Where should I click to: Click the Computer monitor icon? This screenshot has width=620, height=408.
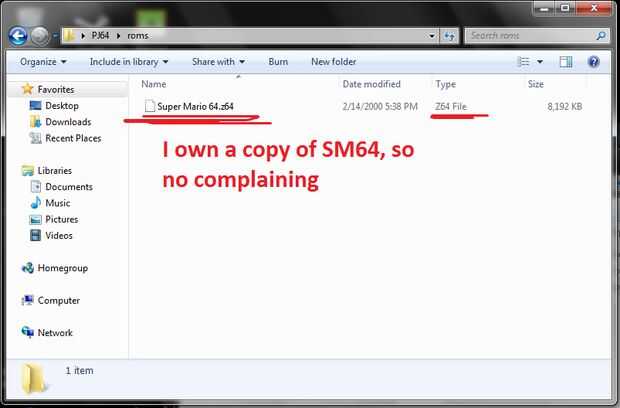28,300
